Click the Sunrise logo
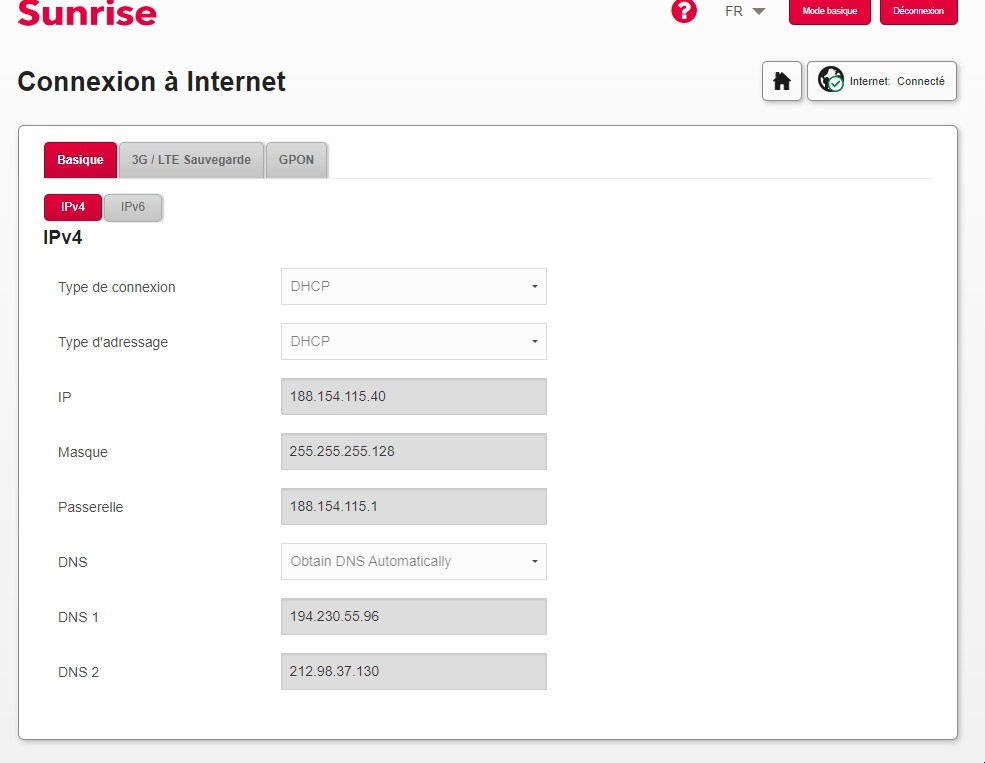985x763 pixels. [x=87, y=13]
